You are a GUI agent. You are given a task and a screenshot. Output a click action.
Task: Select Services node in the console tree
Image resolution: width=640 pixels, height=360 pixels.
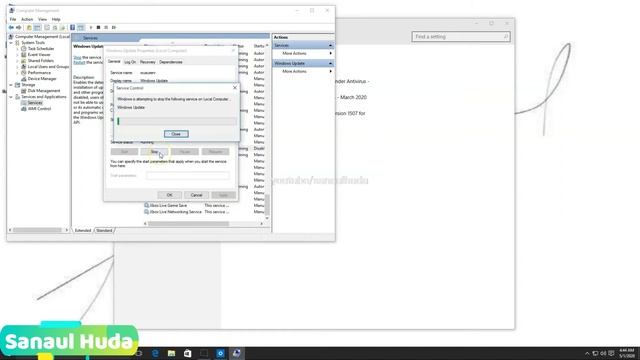35,103
